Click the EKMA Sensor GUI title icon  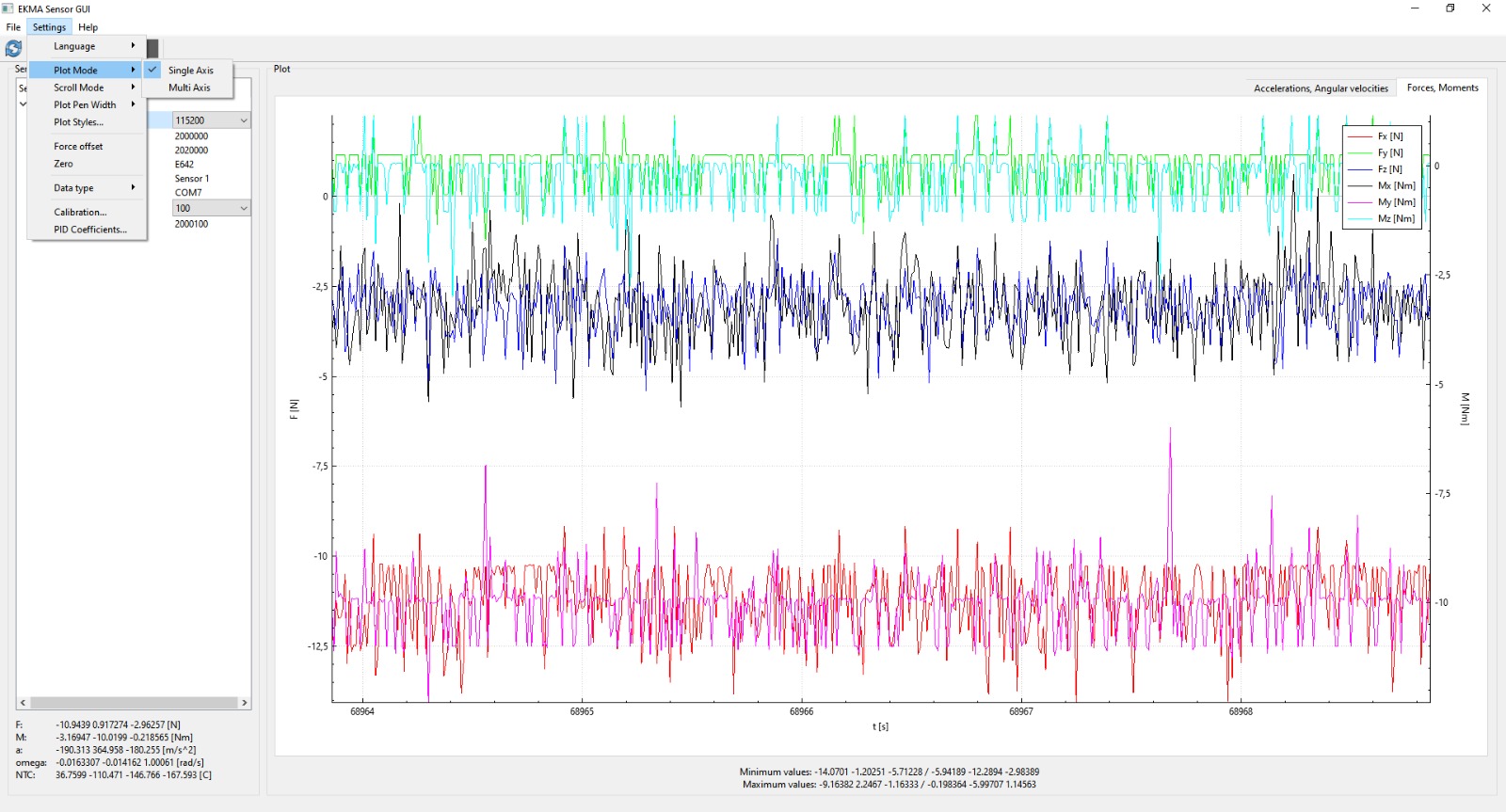pos(8,8)
